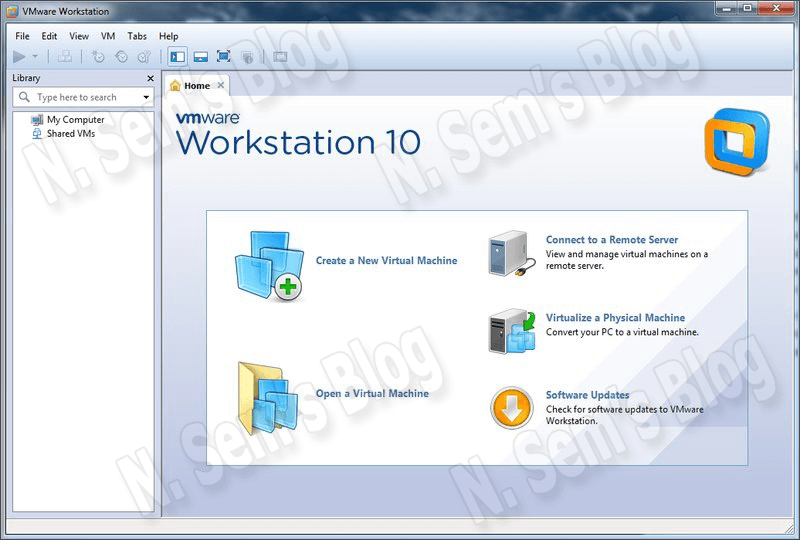Toggle the Show Library toolbar button
Viewport: 800px width, 540px height.
coord(178,57)
